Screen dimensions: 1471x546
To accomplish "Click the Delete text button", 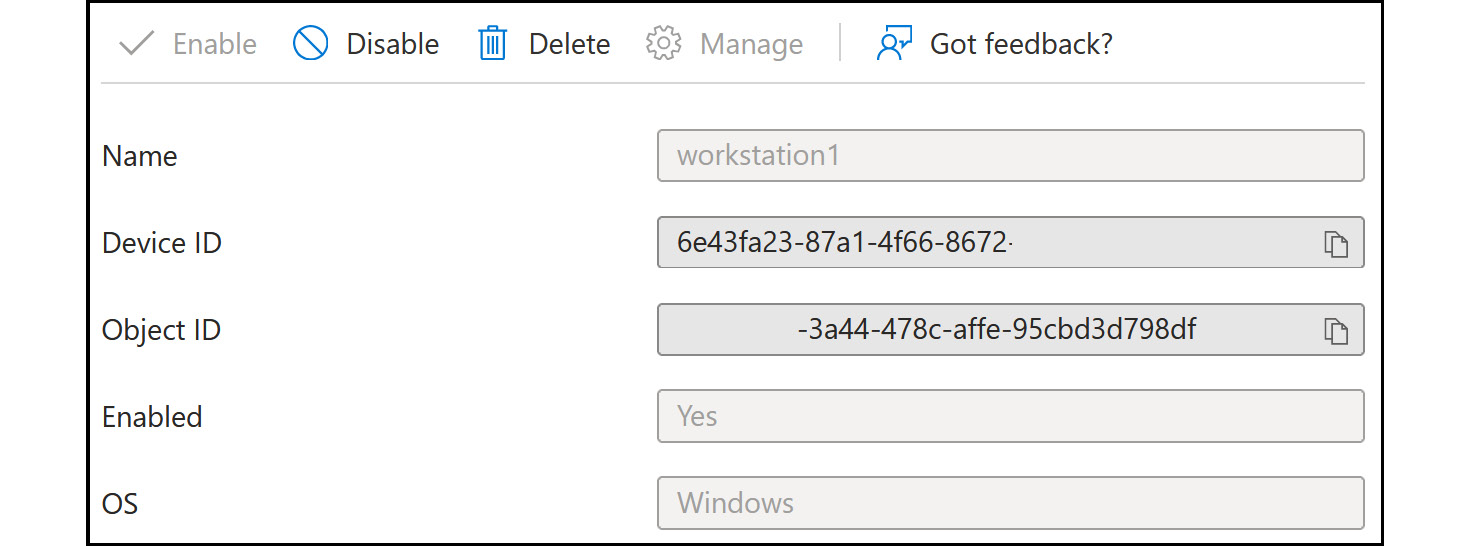I will [x=570, y=44].
